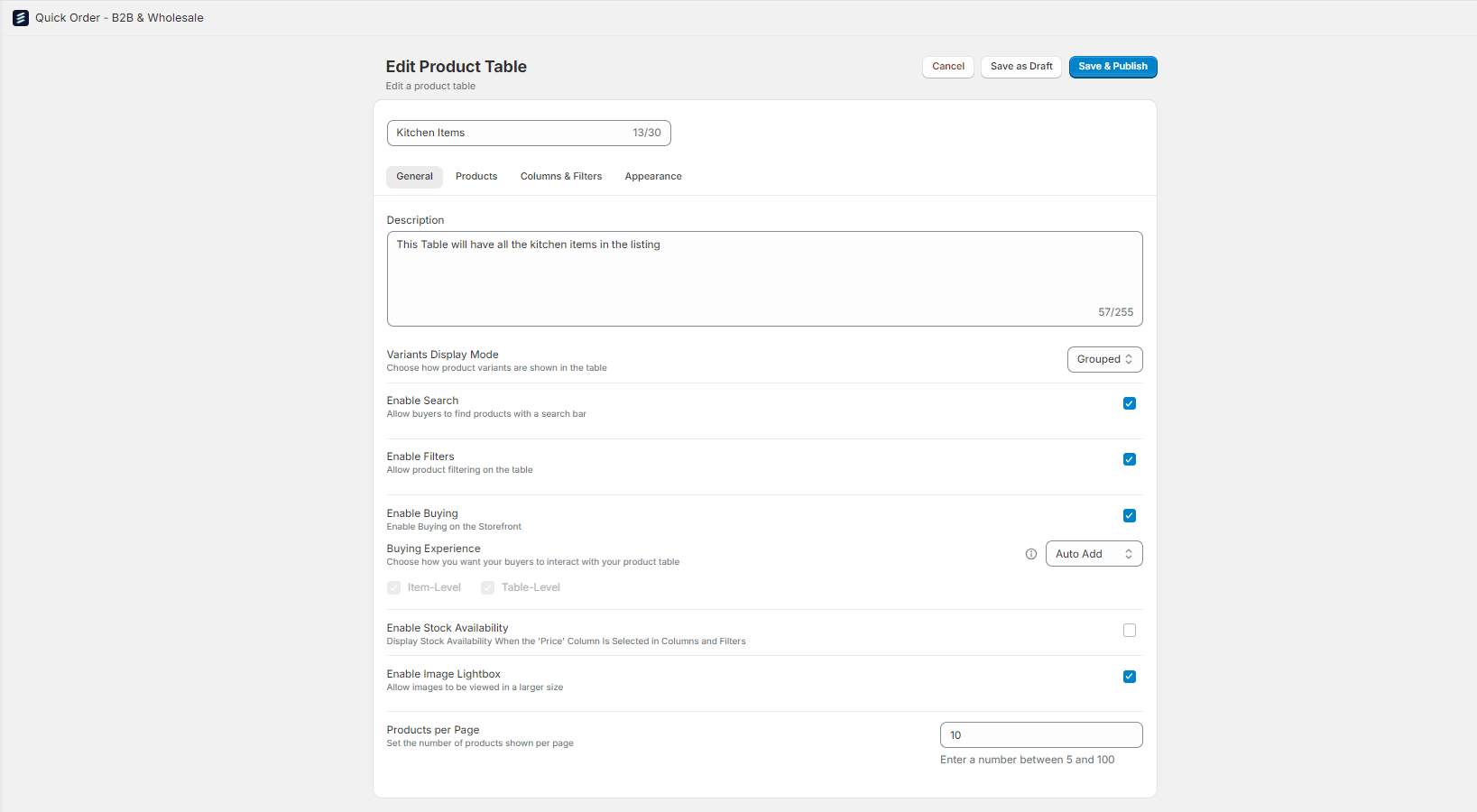This screenshot has height=812, width=1477.
Task: Cancel editing the product table
Action: [948, 67]
